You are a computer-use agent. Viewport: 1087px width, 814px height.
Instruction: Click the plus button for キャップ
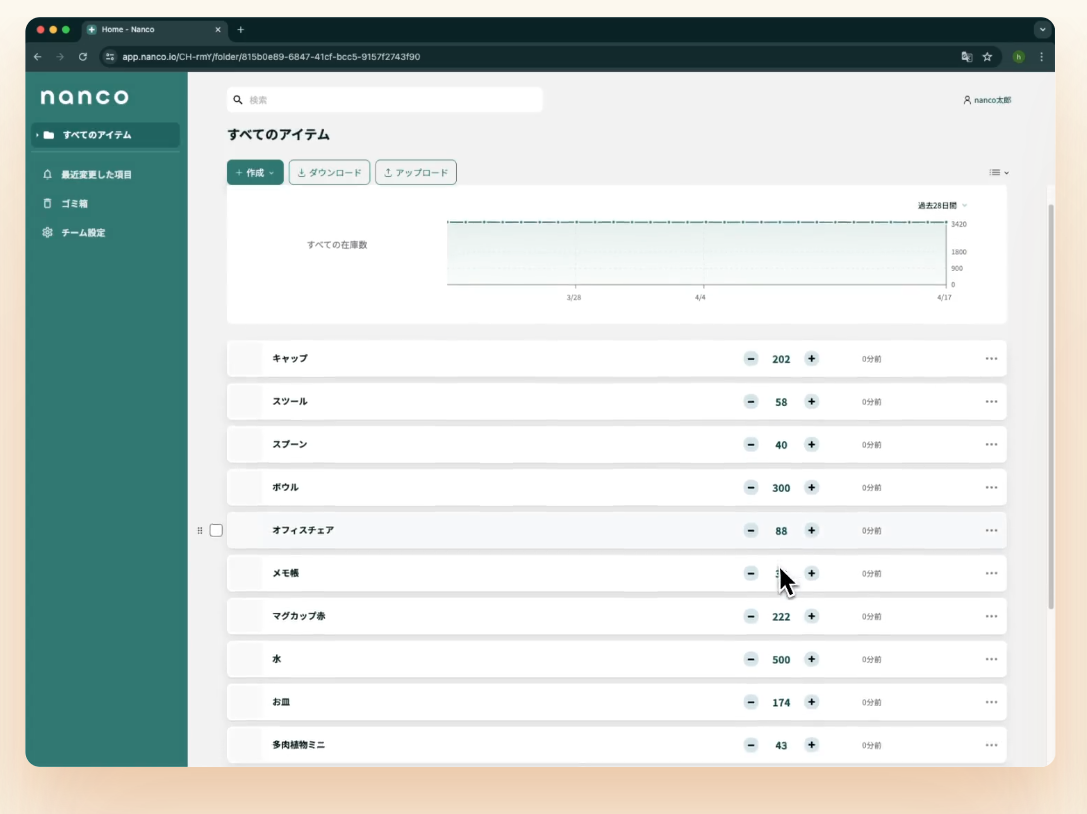811,359
